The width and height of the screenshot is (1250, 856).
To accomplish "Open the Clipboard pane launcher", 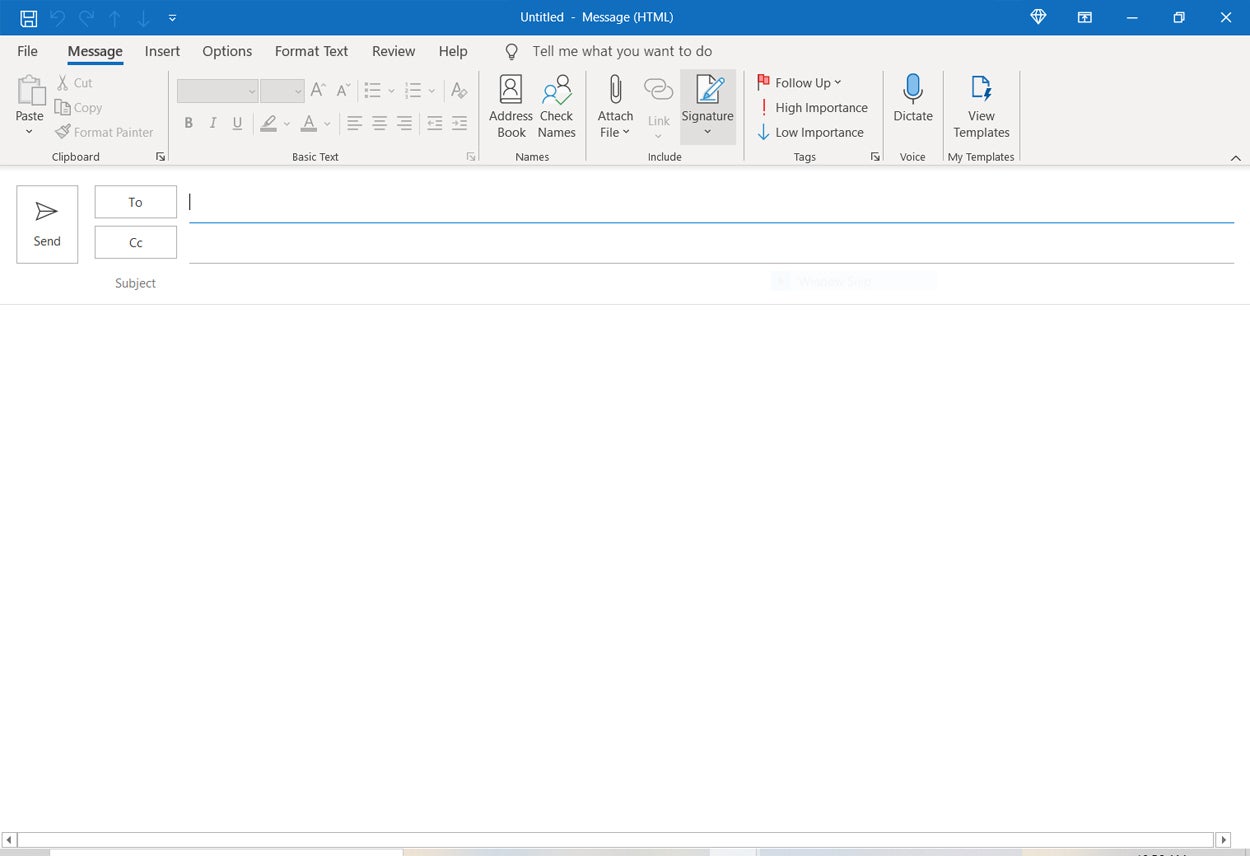I will click(x=160, y=157).
